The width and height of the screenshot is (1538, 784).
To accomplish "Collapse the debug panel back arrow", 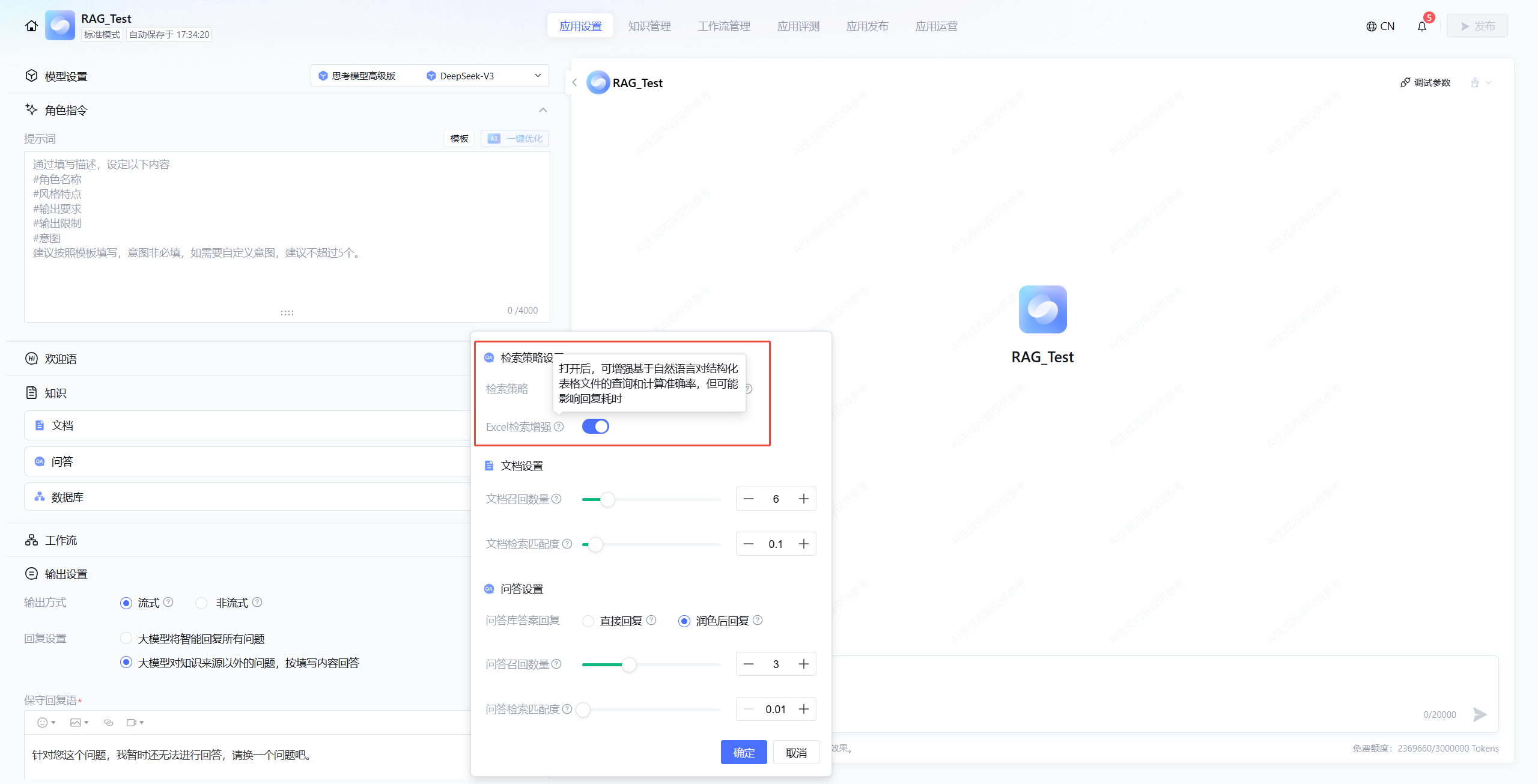I will 575,83.
